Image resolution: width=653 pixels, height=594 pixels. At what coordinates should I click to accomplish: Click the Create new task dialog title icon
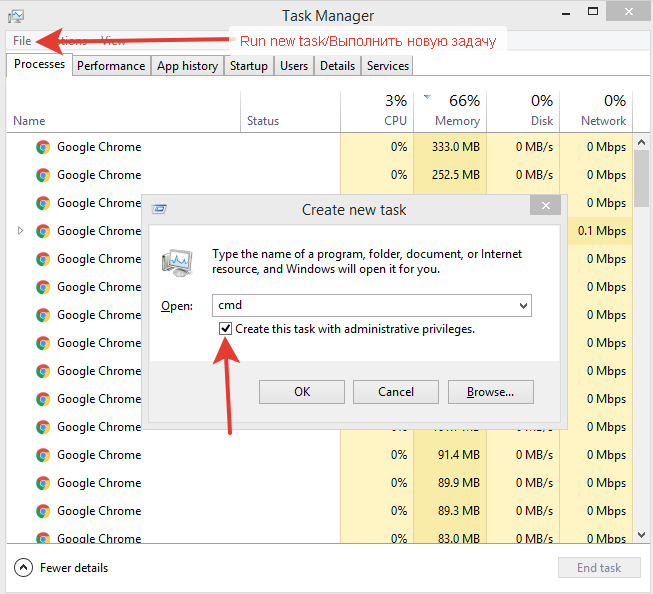159,209
